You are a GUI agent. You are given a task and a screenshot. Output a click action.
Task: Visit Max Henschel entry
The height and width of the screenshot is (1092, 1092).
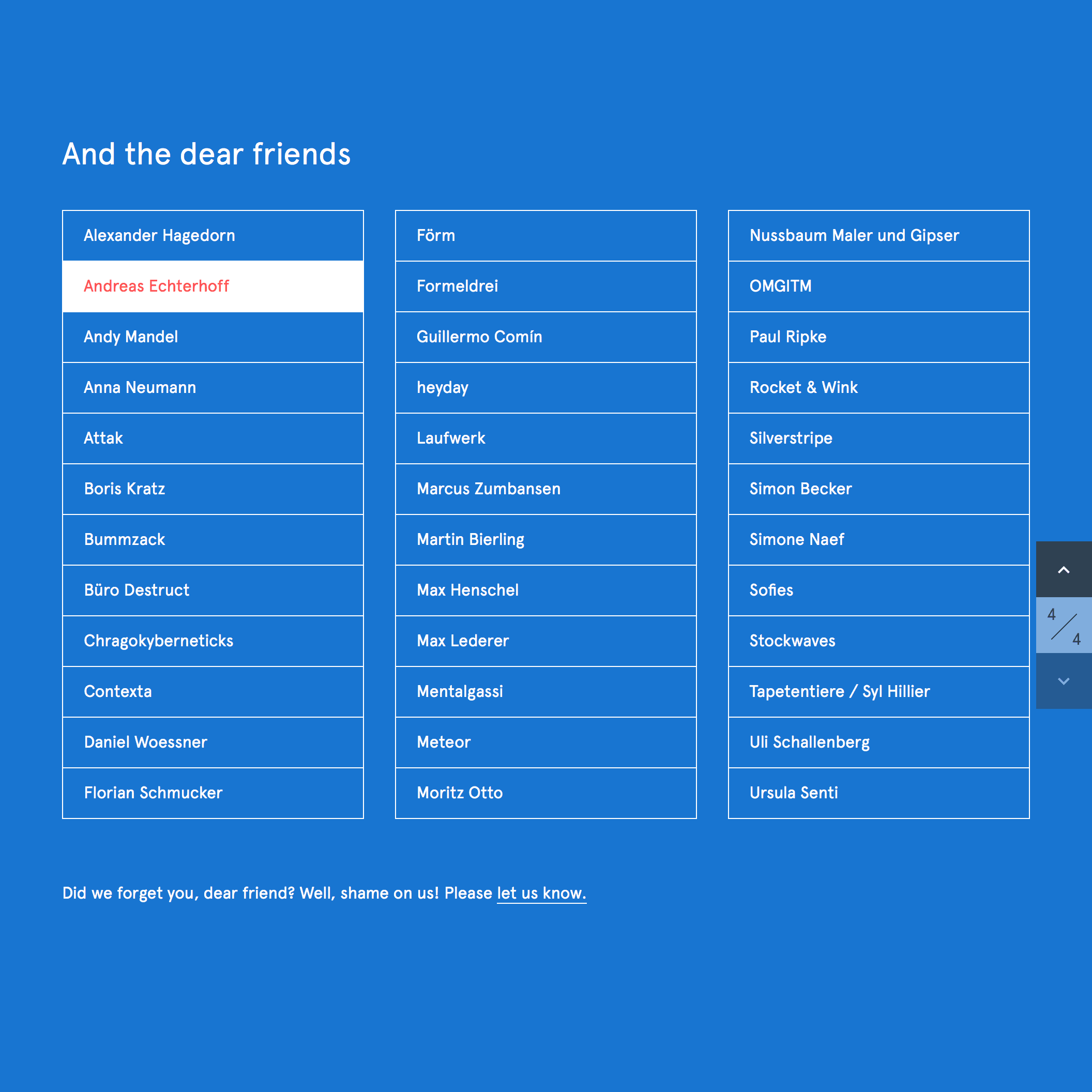pyautogui.click(x=546, y=590)
